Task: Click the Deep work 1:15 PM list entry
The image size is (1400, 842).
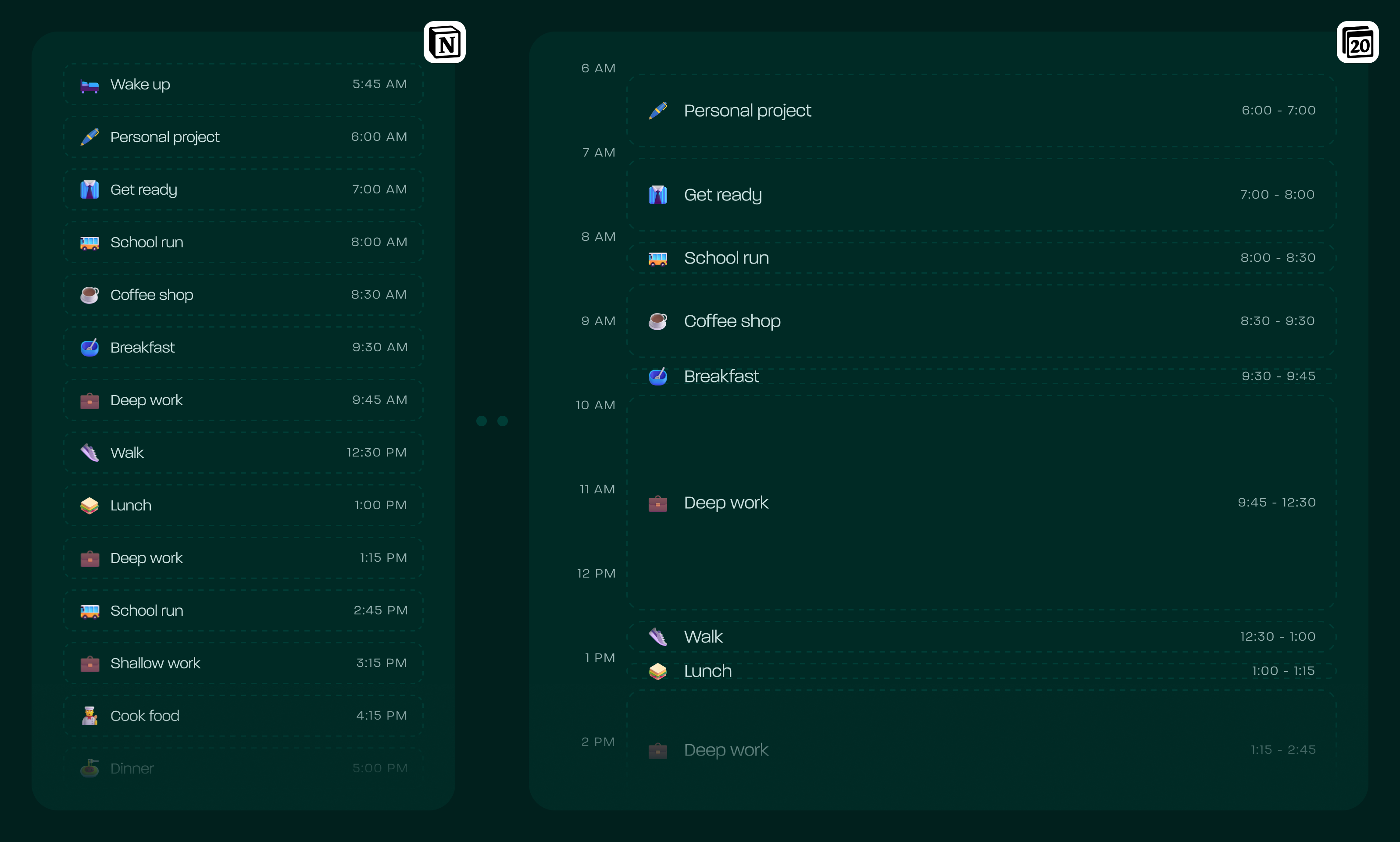Action: coord(243,558)
